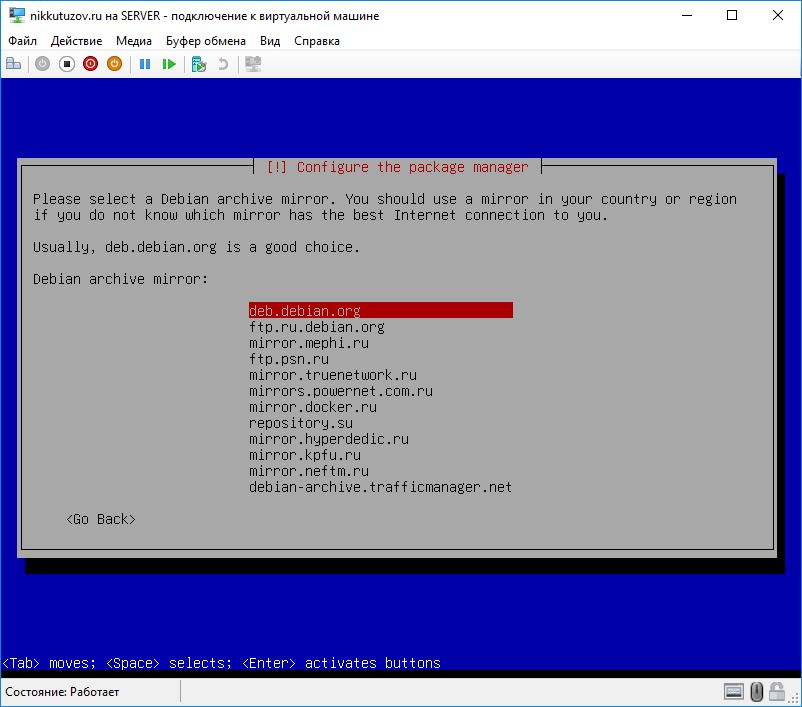Image resolution: width=802 pixels, height=707 pixels.
Task: Click the Ctrl+Alt+Del toolbar icon
Action: [14, 64]
